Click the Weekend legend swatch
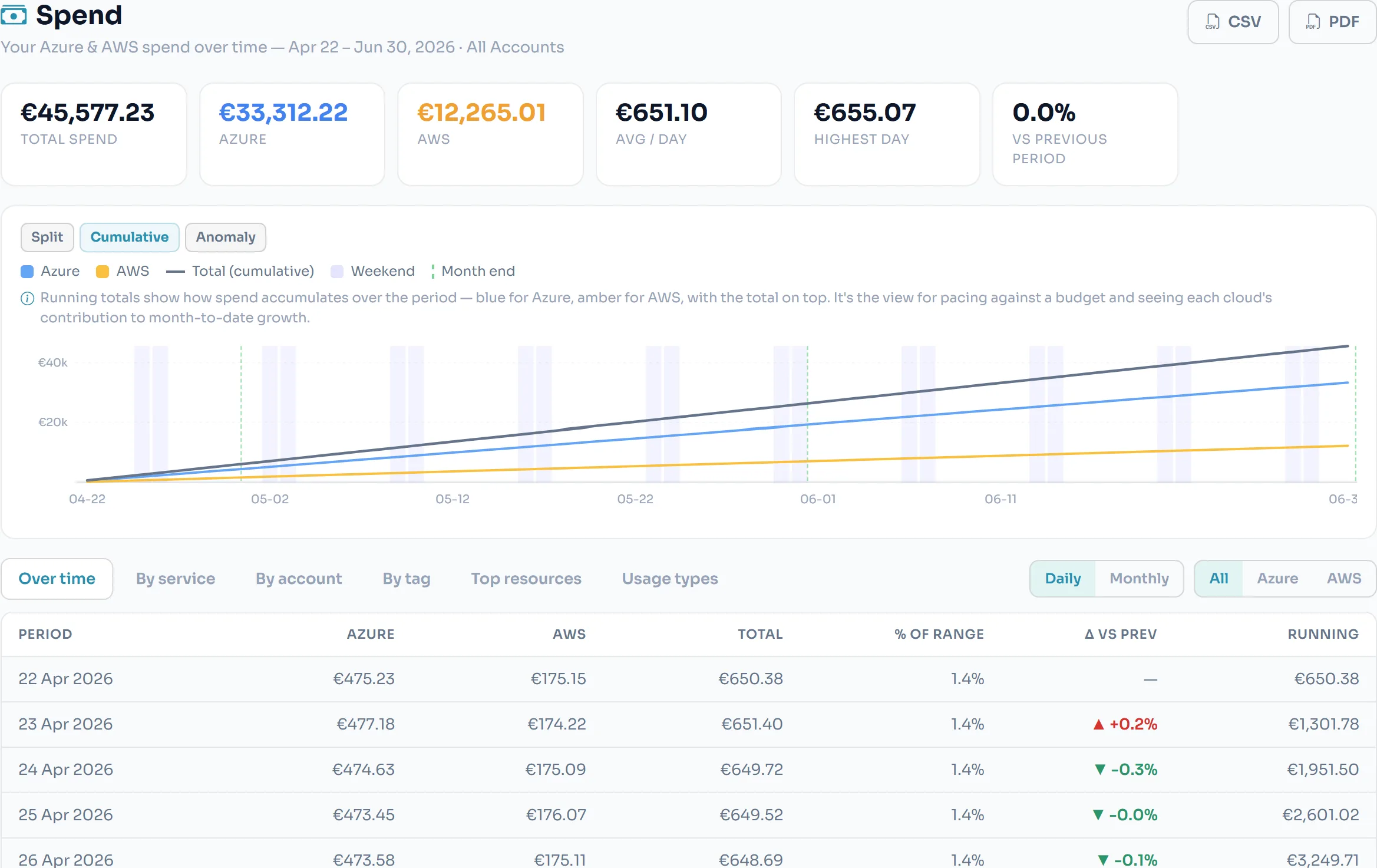Image resolution: width=1377 pixels, height=868 pixels. tap(337, 271)
